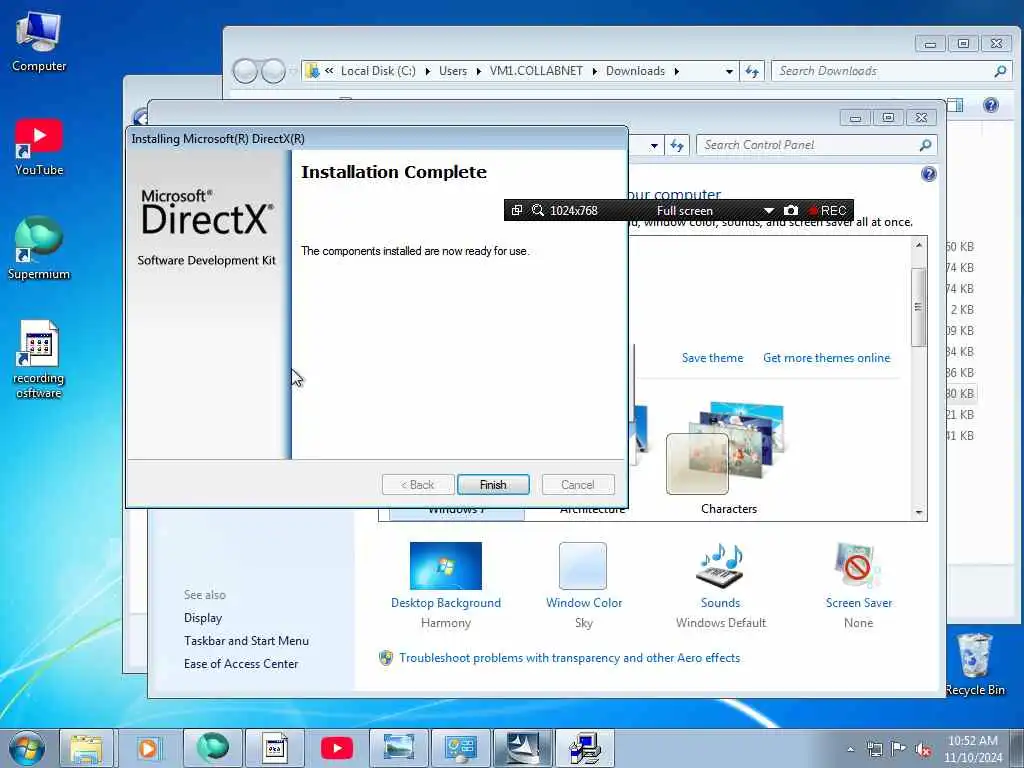
Task: Open Taskbar and Start Menu link
Action: click(x=246, y=641)
